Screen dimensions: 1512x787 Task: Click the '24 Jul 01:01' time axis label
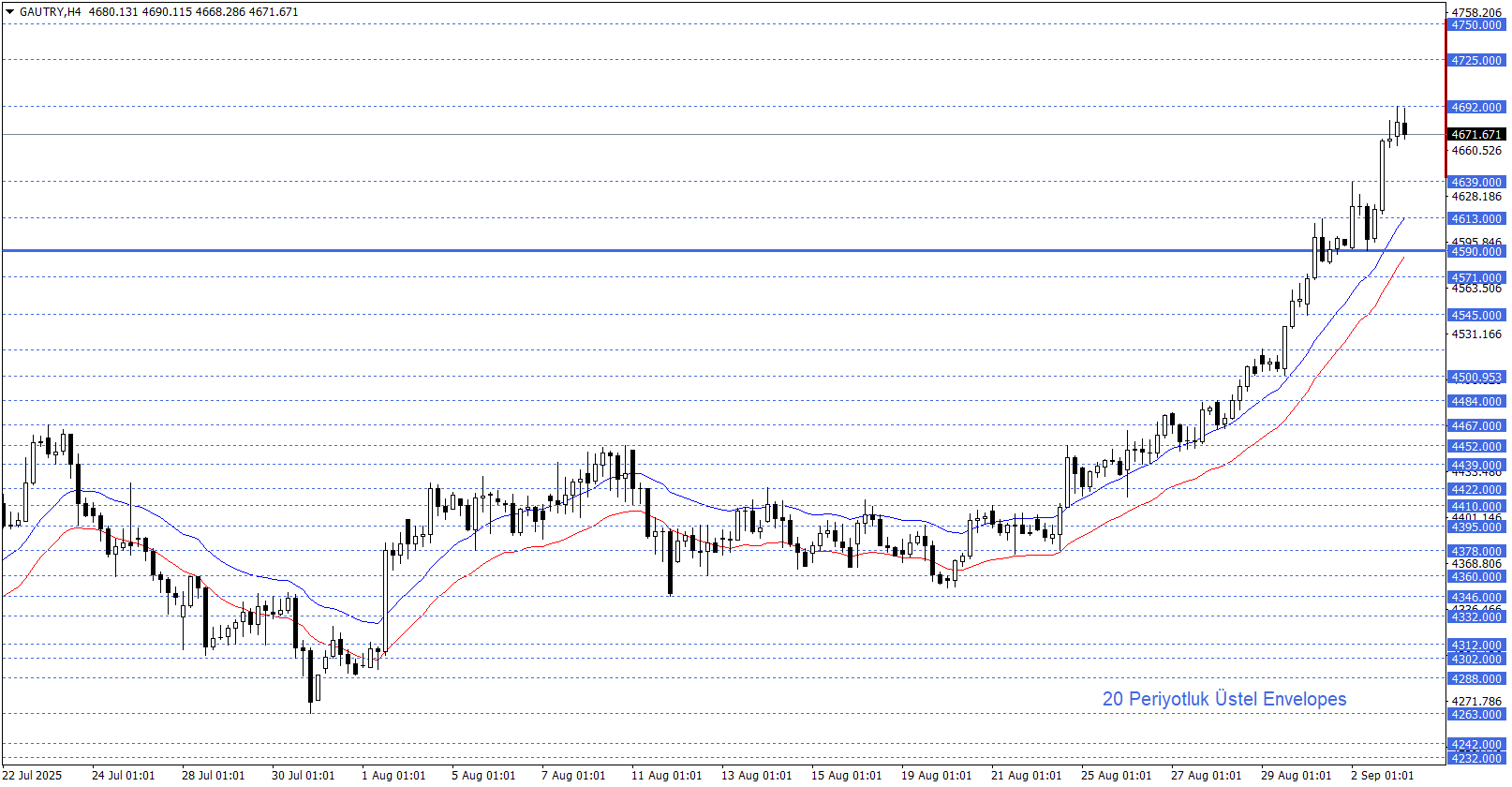click(x=124, y=776)
